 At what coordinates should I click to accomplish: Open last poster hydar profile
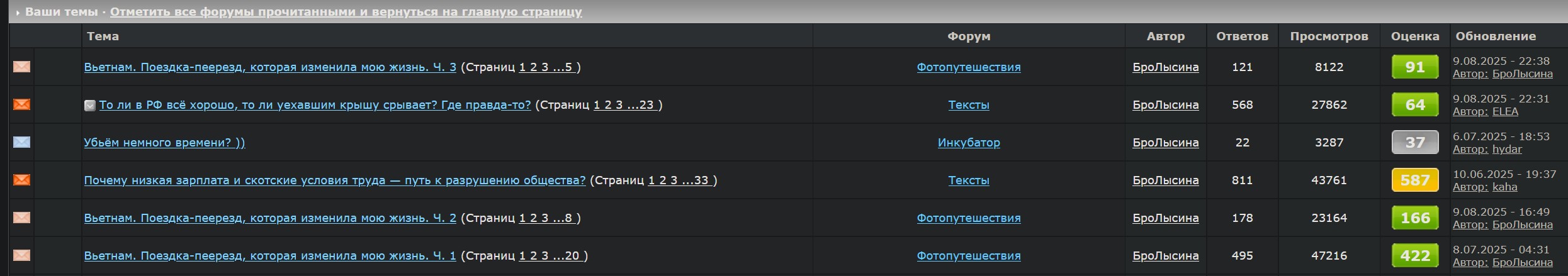tap(1507, 149)
